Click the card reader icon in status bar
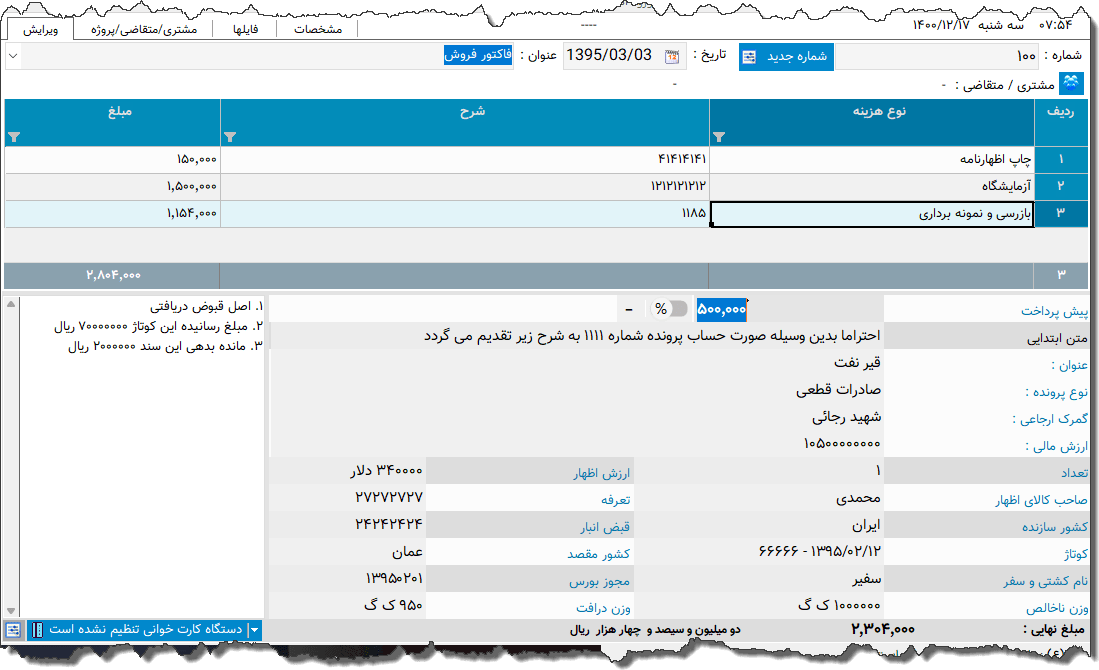 pos(37,630)
